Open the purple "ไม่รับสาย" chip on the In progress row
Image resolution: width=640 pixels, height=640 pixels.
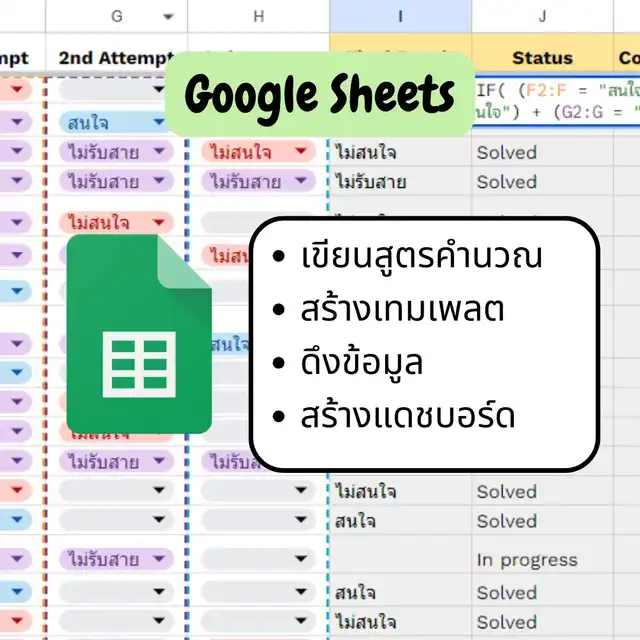click(116, 558)
